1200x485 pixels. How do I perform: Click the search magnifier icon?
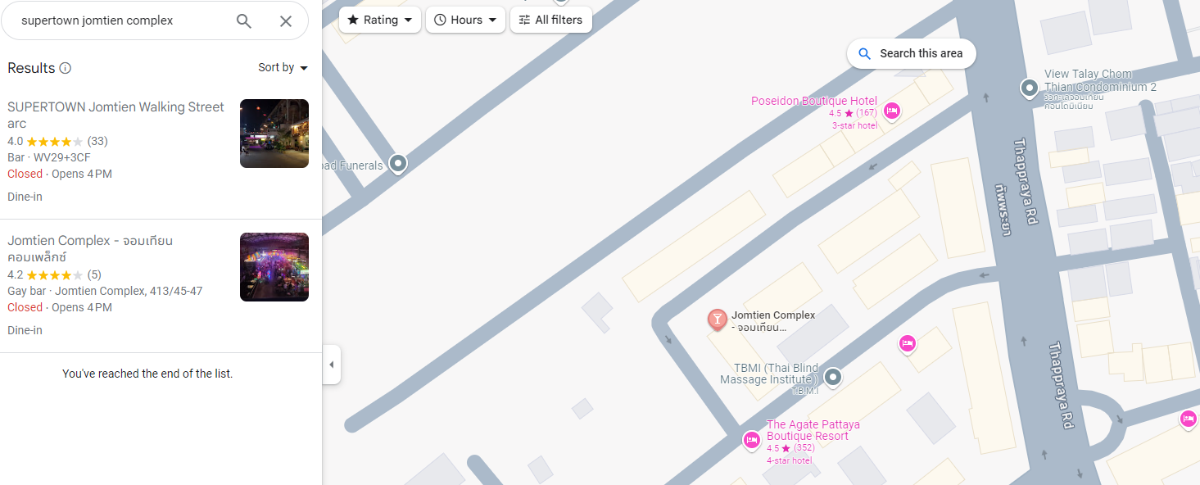click(x=244, y=21)
